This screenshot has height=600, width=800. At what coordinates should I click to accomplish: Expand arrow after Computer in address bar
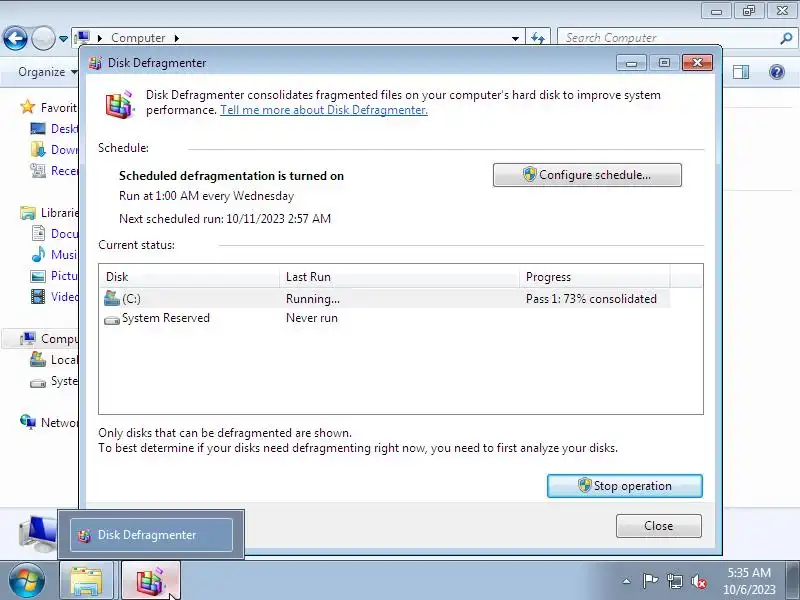[177, 38]
